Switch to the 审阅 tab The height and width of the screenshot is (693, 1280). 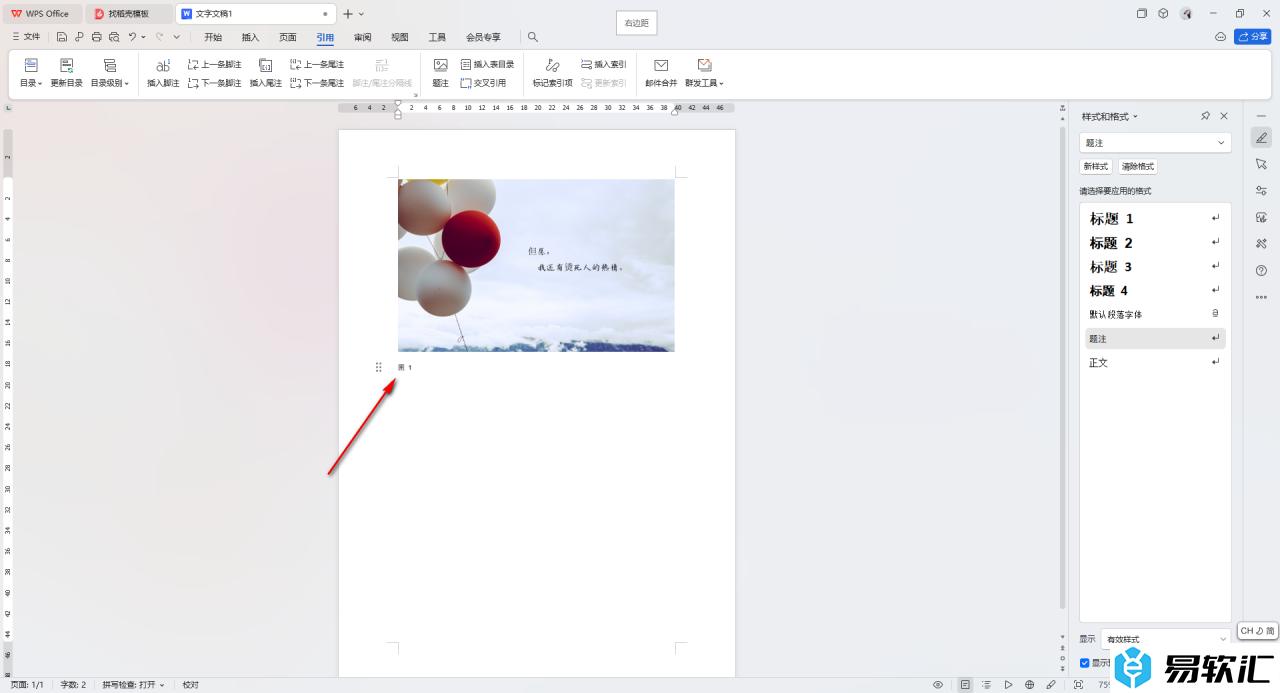362,37
